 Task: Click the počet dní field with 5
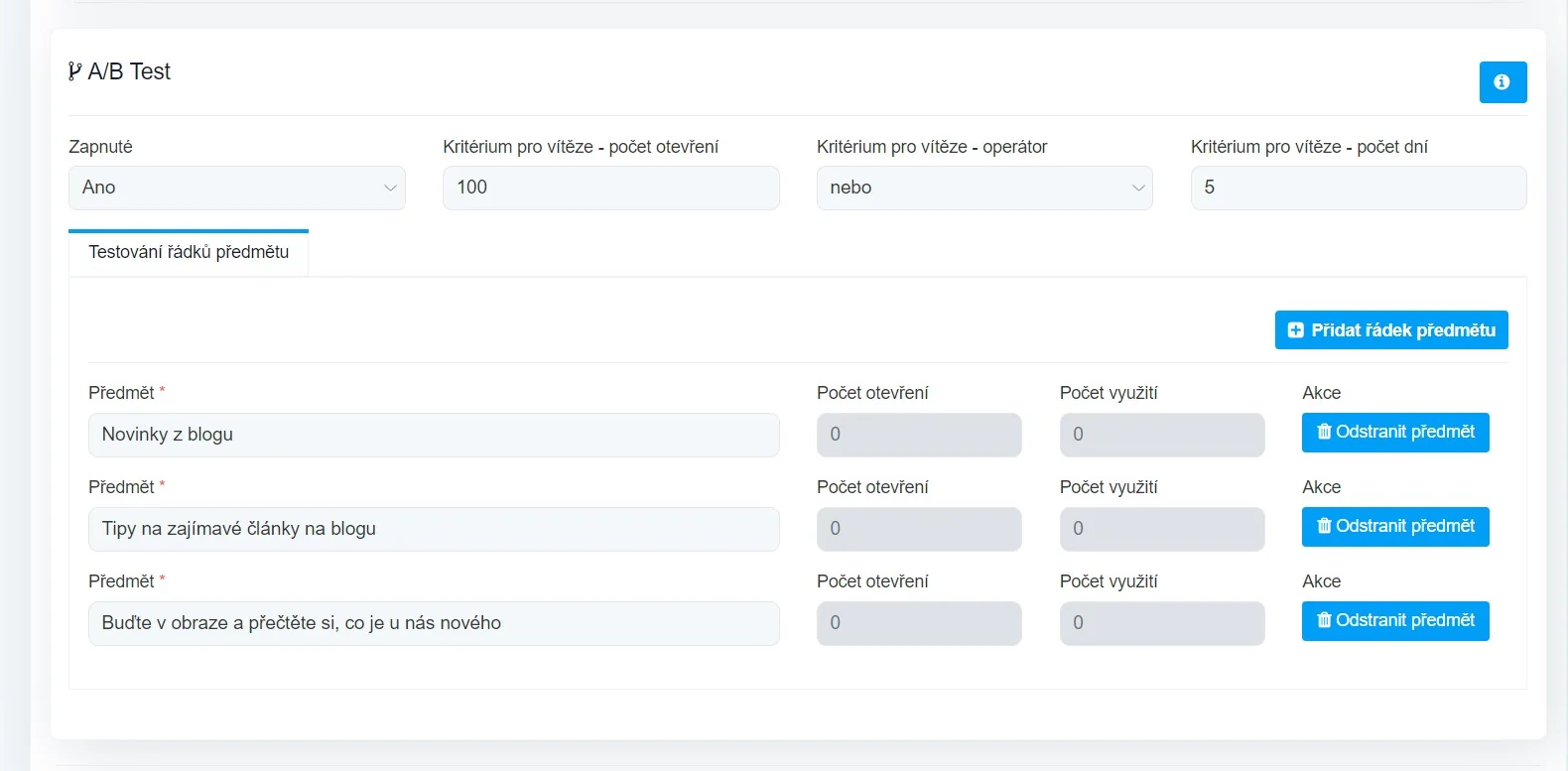1358,188
